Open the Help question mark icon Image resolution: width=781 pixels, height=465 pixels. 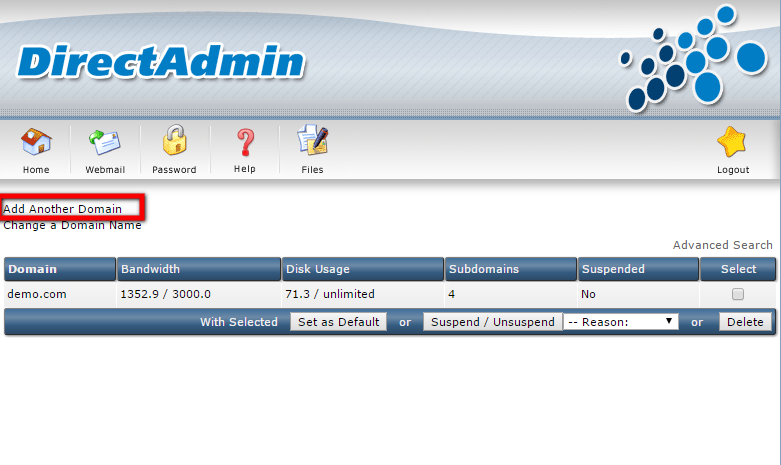click(x=245, y=142)
